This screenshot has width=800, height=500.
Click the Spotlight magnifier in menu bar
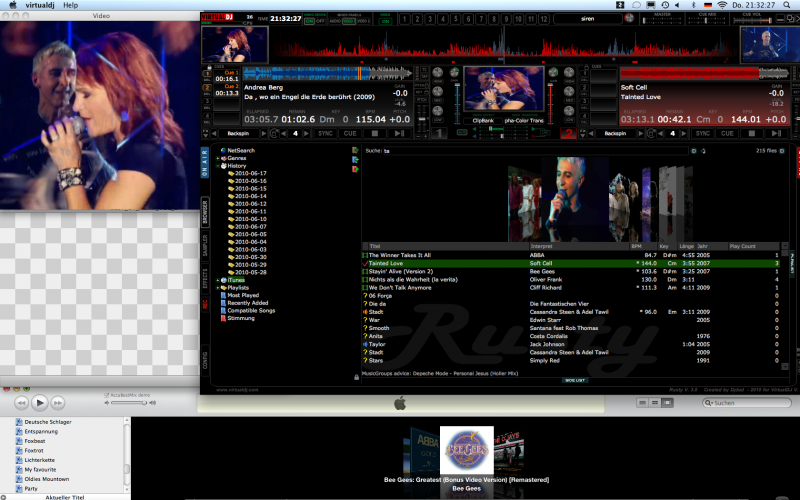[x=788, y=5]
